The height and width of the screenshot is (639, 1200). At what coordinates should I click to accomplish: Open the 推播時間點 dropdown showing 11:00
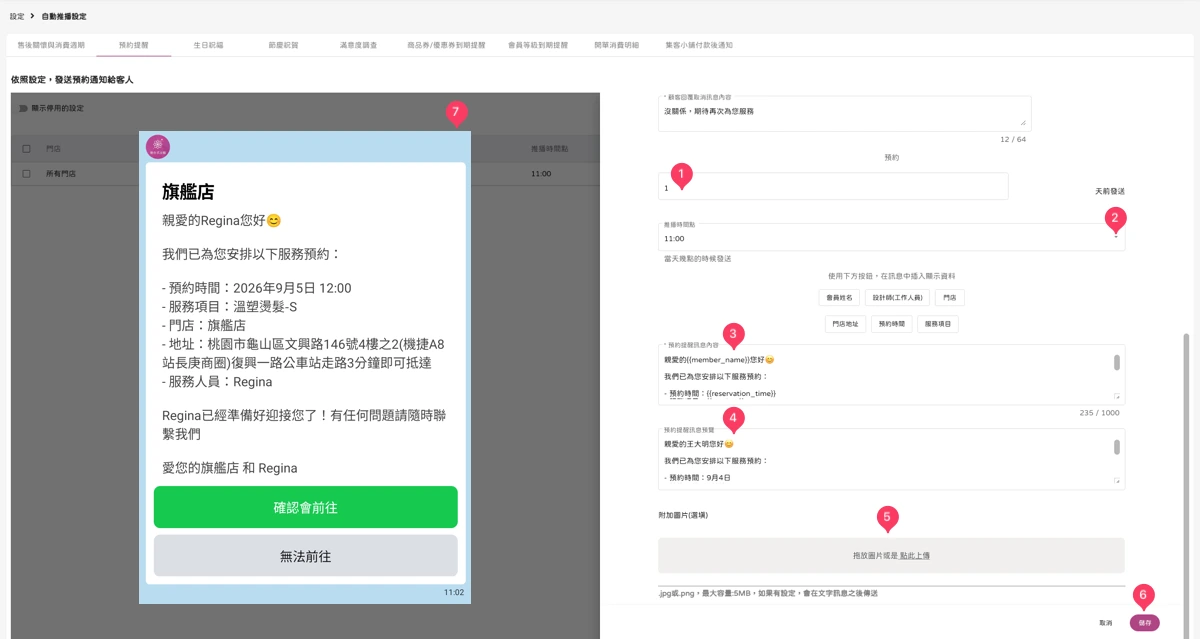[891, 236]
